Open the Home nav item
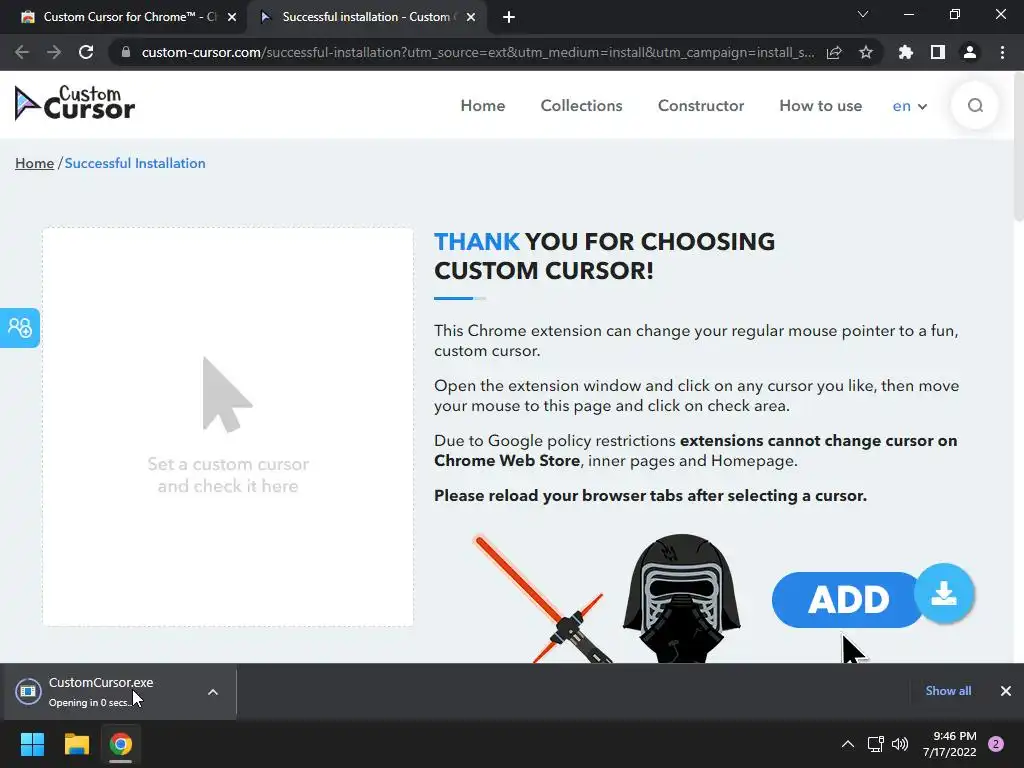 (x=483, y=106)
